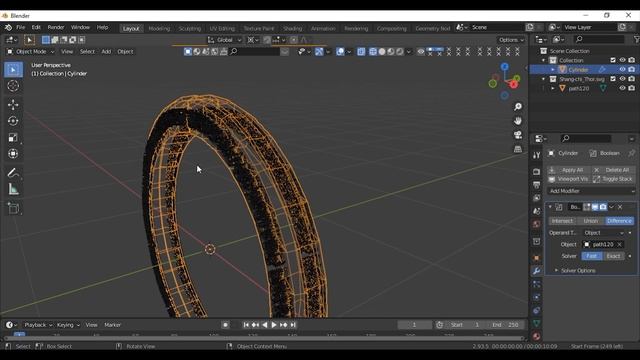Image resolution: width=640 pixels, height=360 pixels.
Task: Select the Measure tool
Action: pyautogui.click(x=13, y=189)
